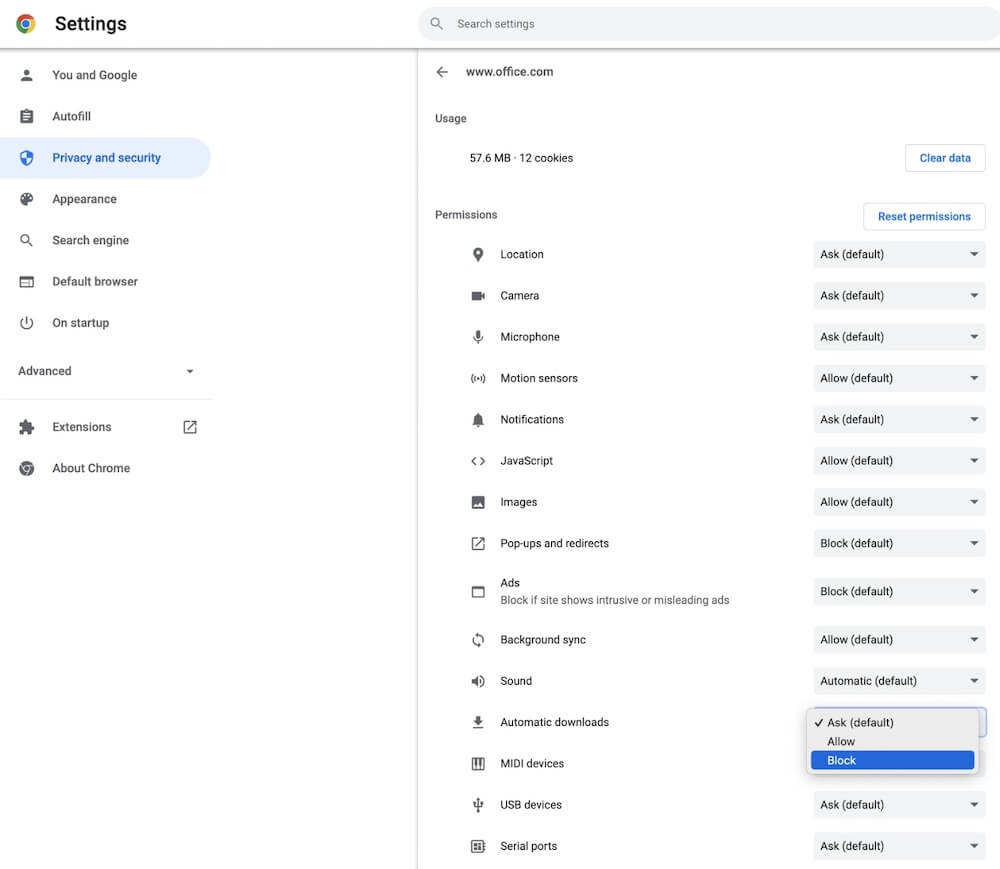Click the Camera icon in Permissions

tap(478, 296)
